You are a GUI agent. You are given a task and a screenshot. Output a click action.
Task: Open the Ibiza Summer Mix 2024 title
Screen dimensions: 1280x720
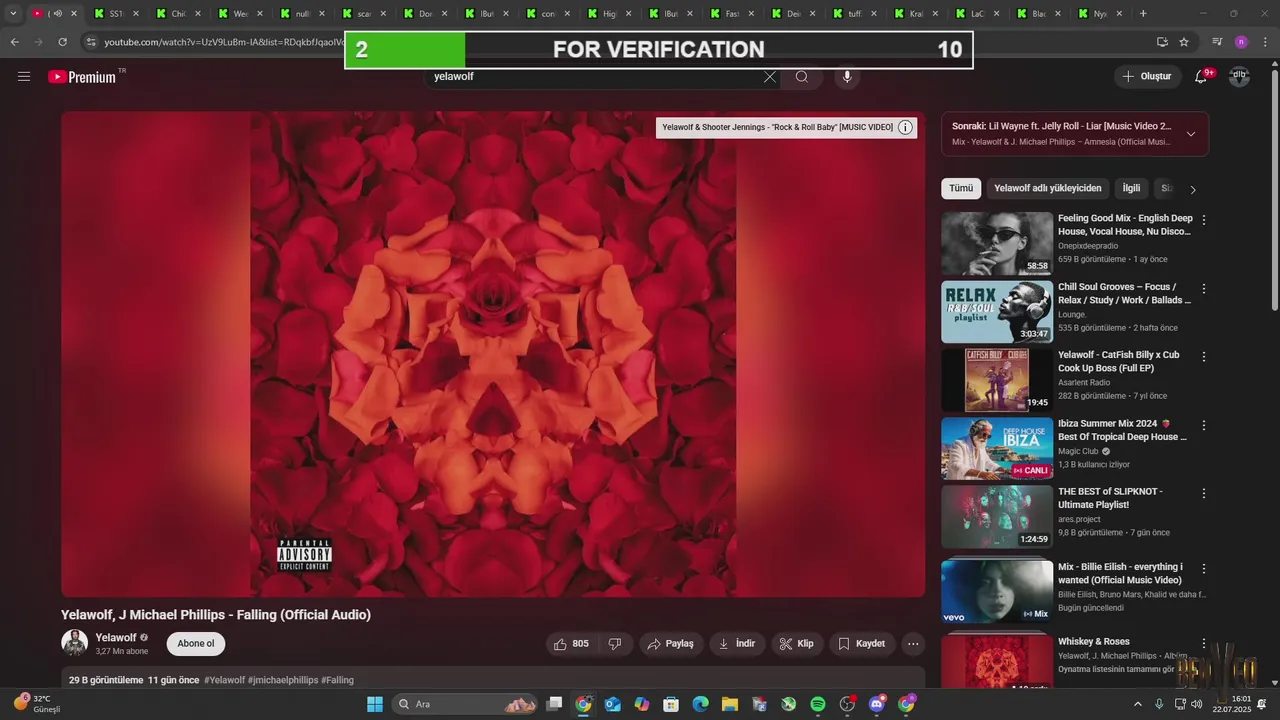click(1122, 430)
